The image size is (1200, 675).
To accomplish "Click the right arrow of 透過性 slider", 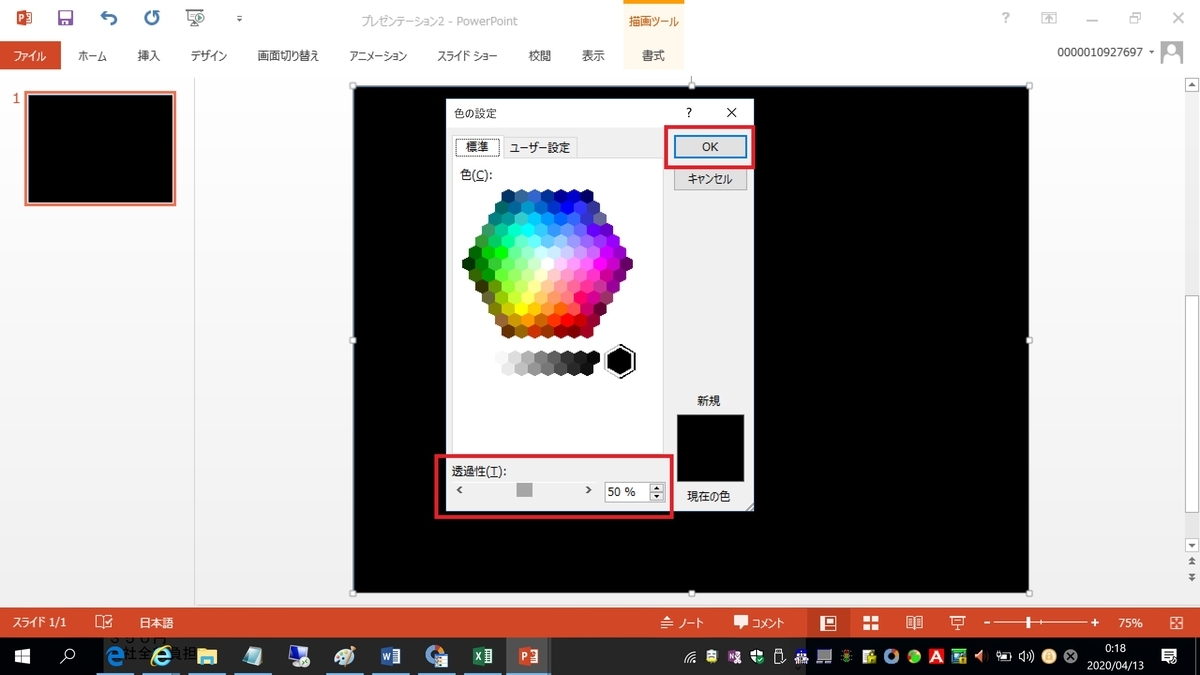I will point(589,490).
